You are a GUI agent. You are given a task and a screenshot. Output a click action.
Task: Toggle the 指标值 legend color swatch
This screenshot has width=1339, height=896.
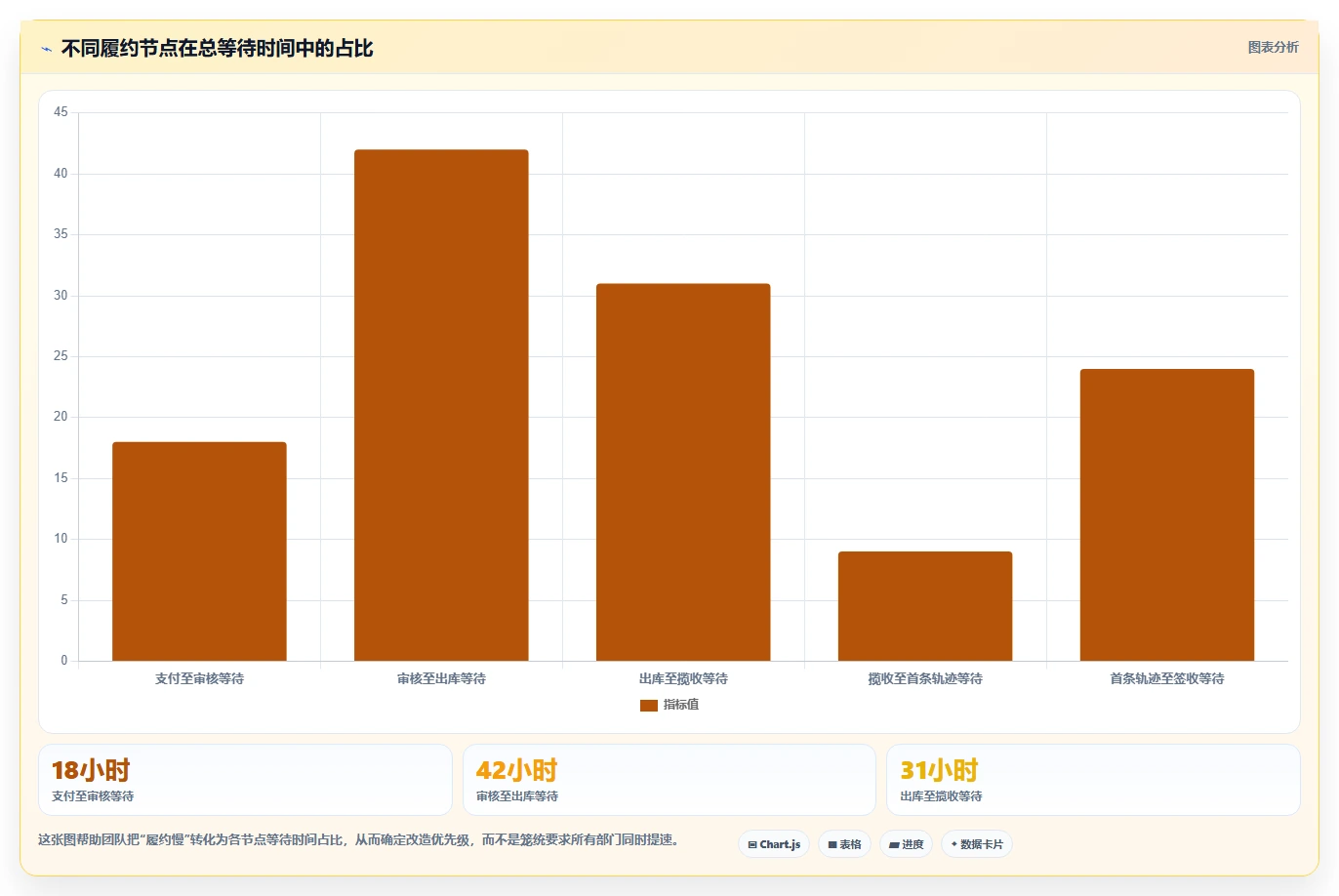648,705
